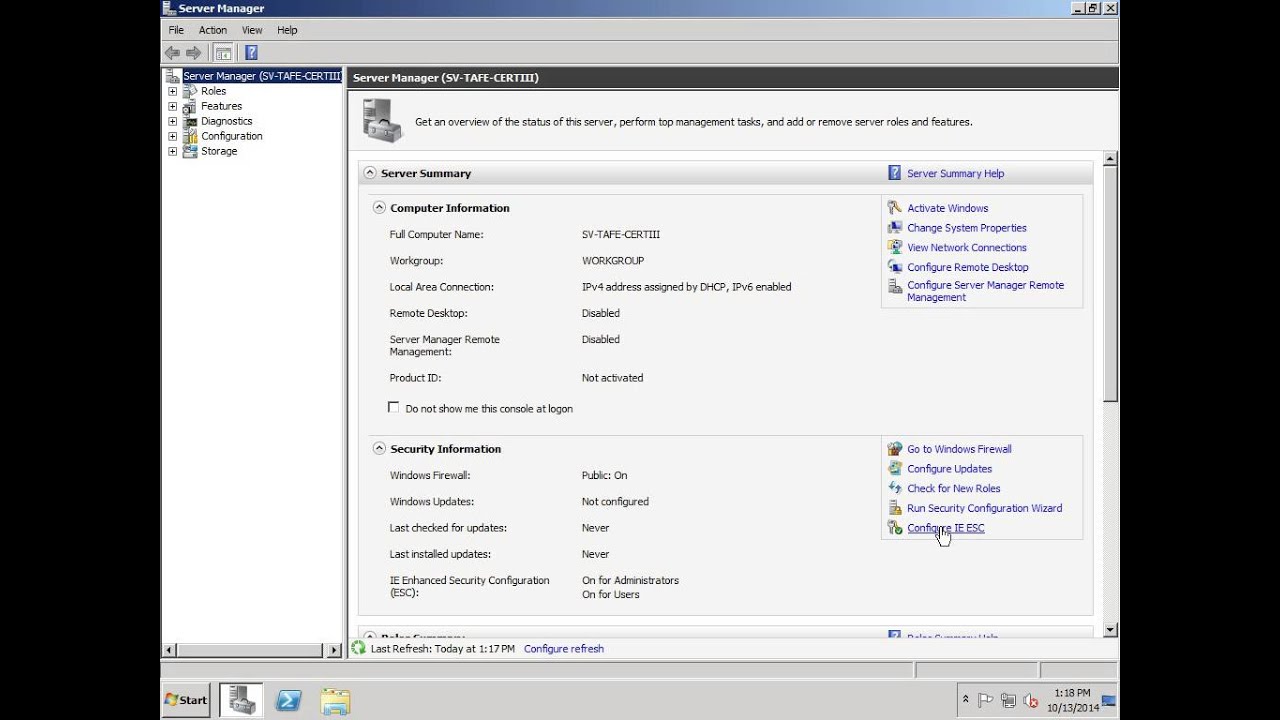Collapse the Security Information section
The height and width of the screenshot is (720, 1280).
[x=379, y=449]
